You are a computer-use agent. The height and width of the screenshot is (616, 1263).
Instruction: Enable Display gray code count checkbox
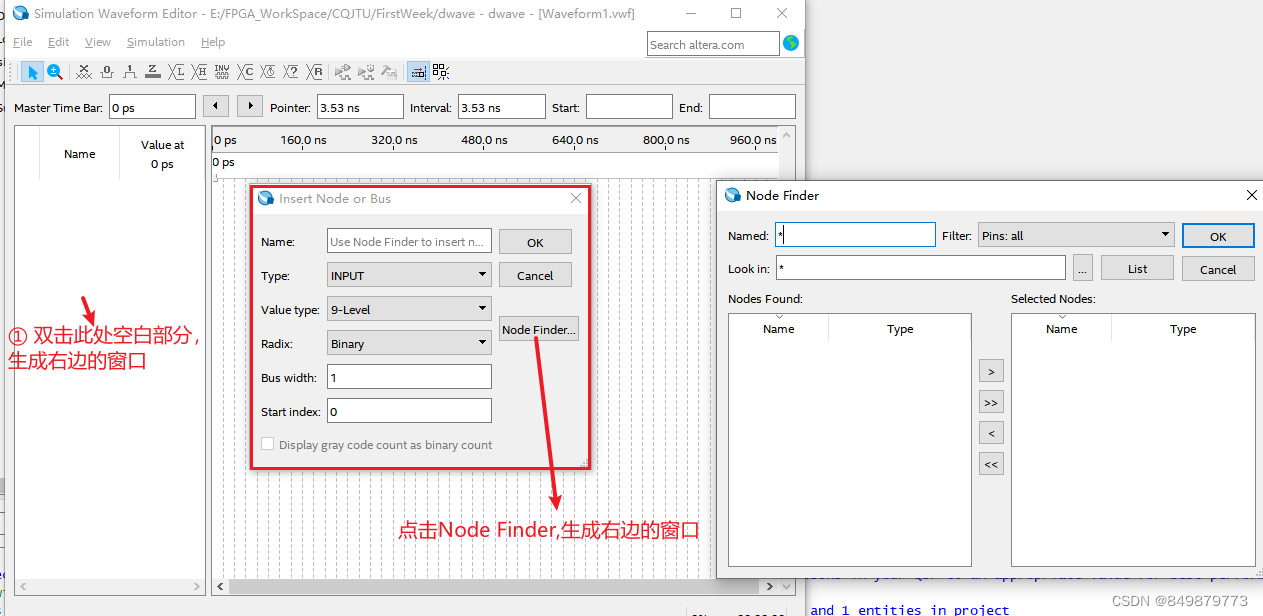coord(267,444)
